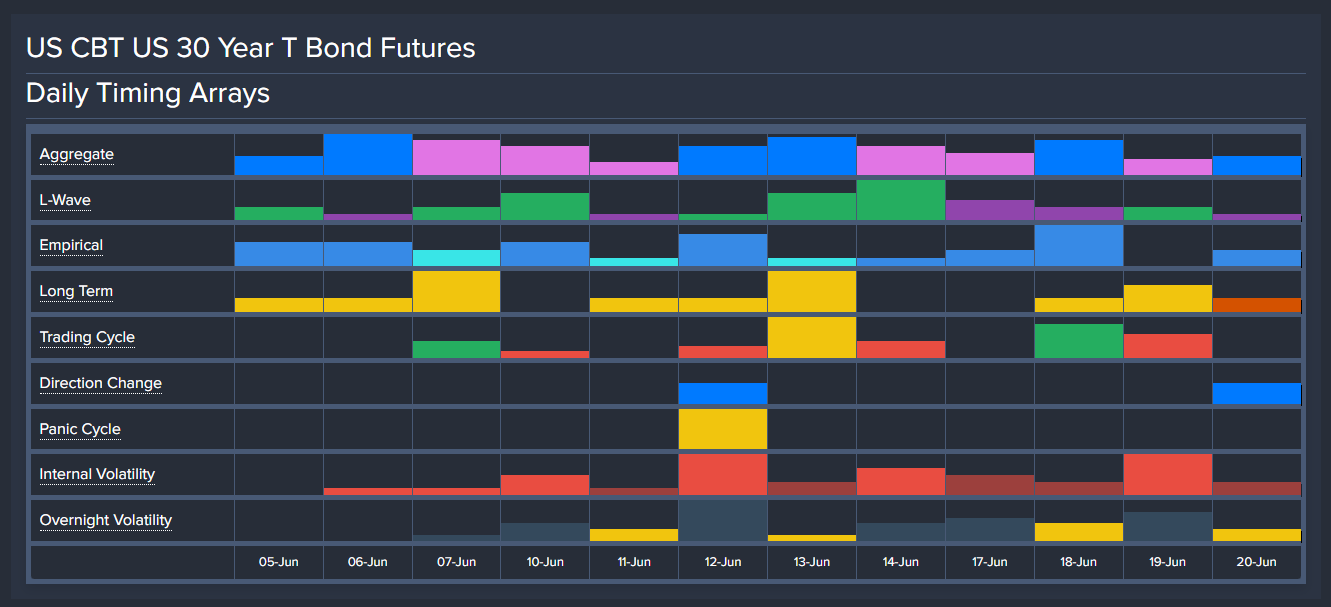Click the Long Term label
Image resolution: width=1331 pixels, height=607 pixels.
(76, 292)
